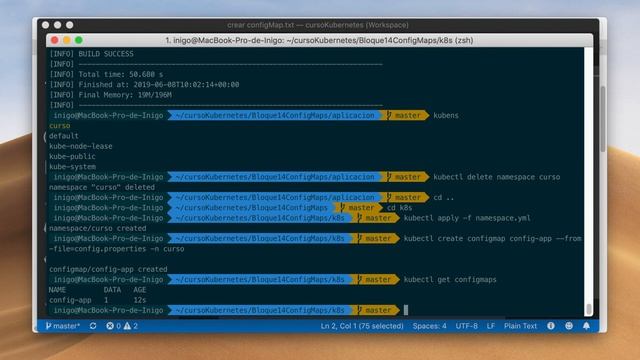This screenshot has width=640, height=360.
Task: Change indentation via Spaces: 4
Action: coord(429,326)
